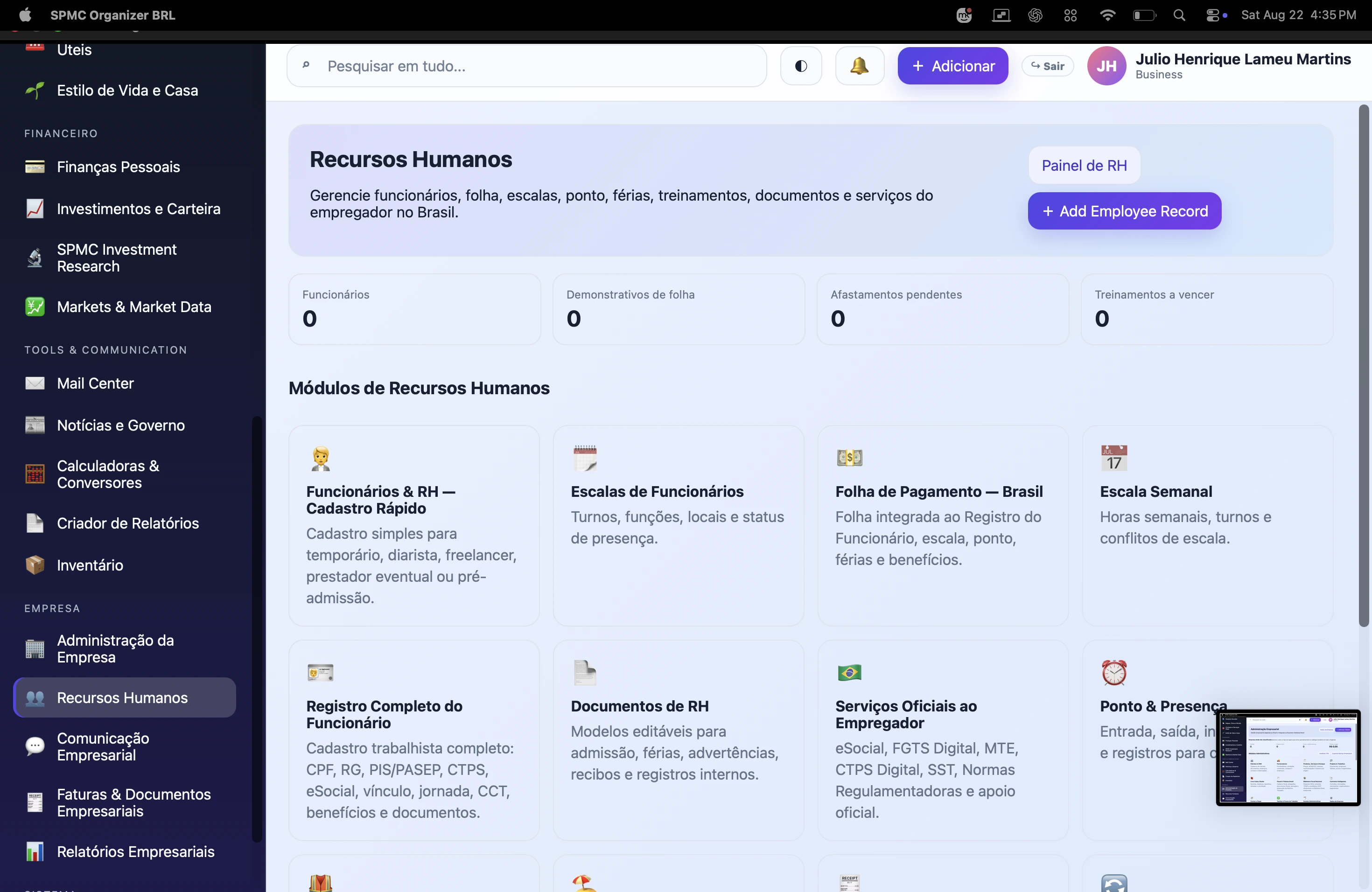Click the Afastamentos pendentes stat card
The width and height of the screenshot is (1372, 892).
coord(943,309)
